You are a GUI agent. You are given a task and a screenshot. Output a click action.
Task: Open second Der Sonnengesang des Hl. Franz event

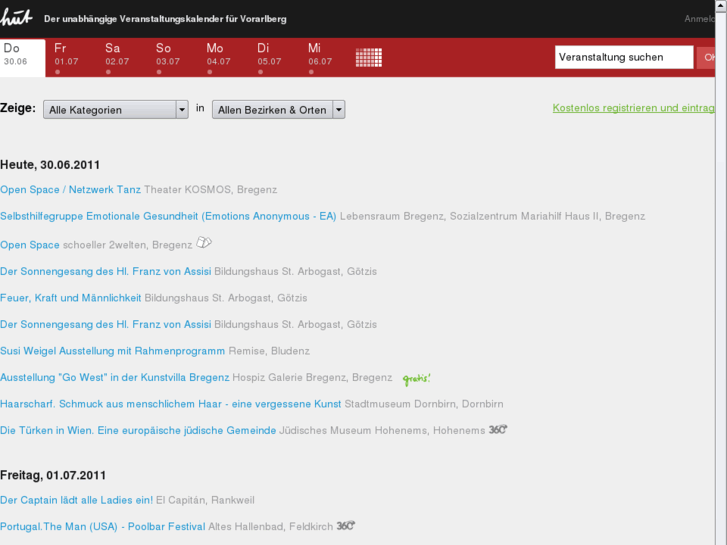pos(106,324)
